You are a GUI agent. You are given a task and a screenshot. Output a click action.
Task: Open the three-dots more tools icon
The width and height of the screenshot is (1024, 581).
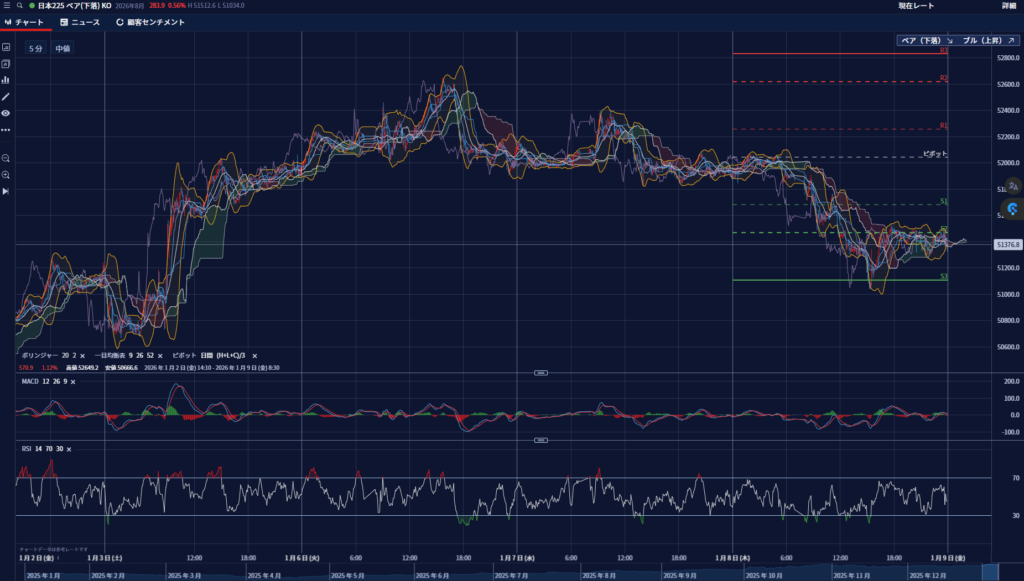6,130
